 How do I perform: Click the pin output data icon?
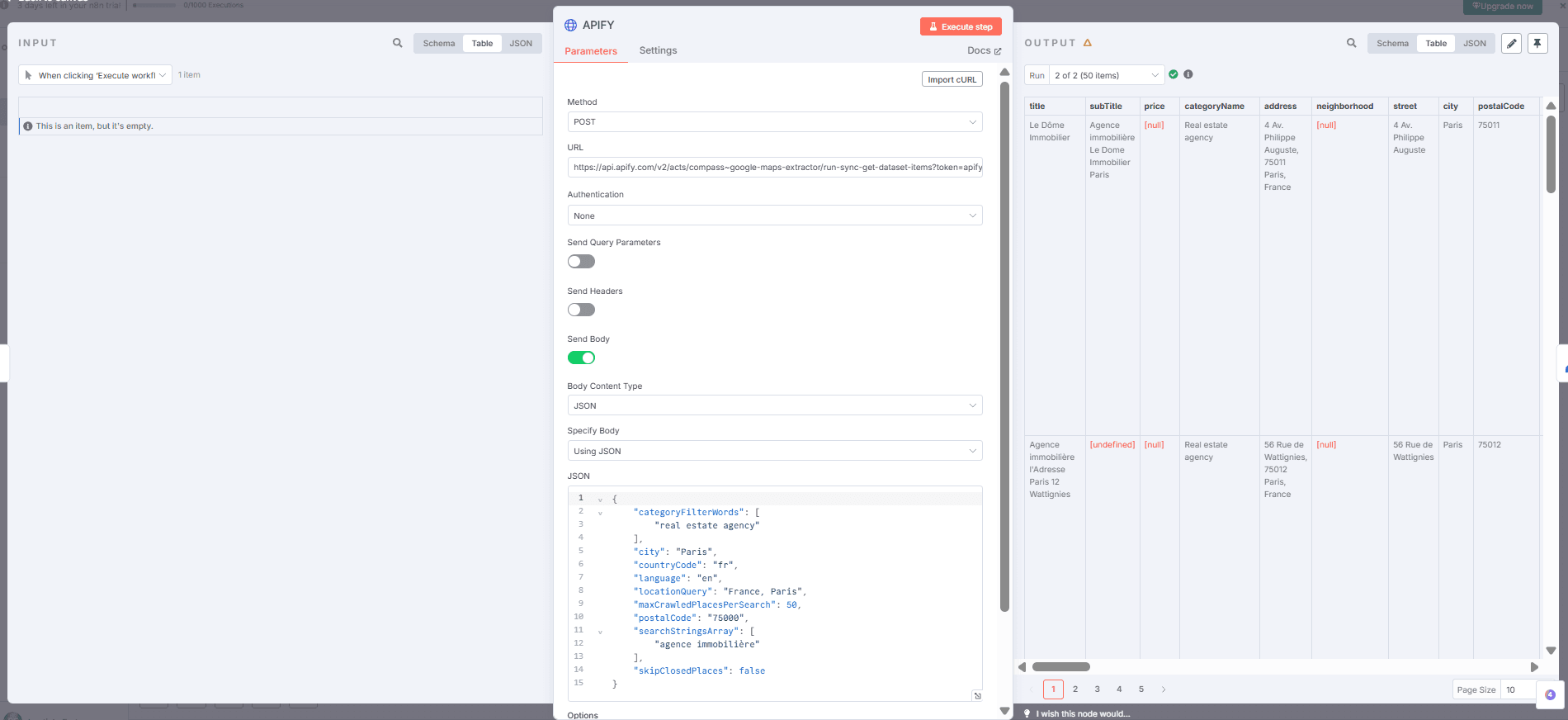click(x=1537, y=44)
